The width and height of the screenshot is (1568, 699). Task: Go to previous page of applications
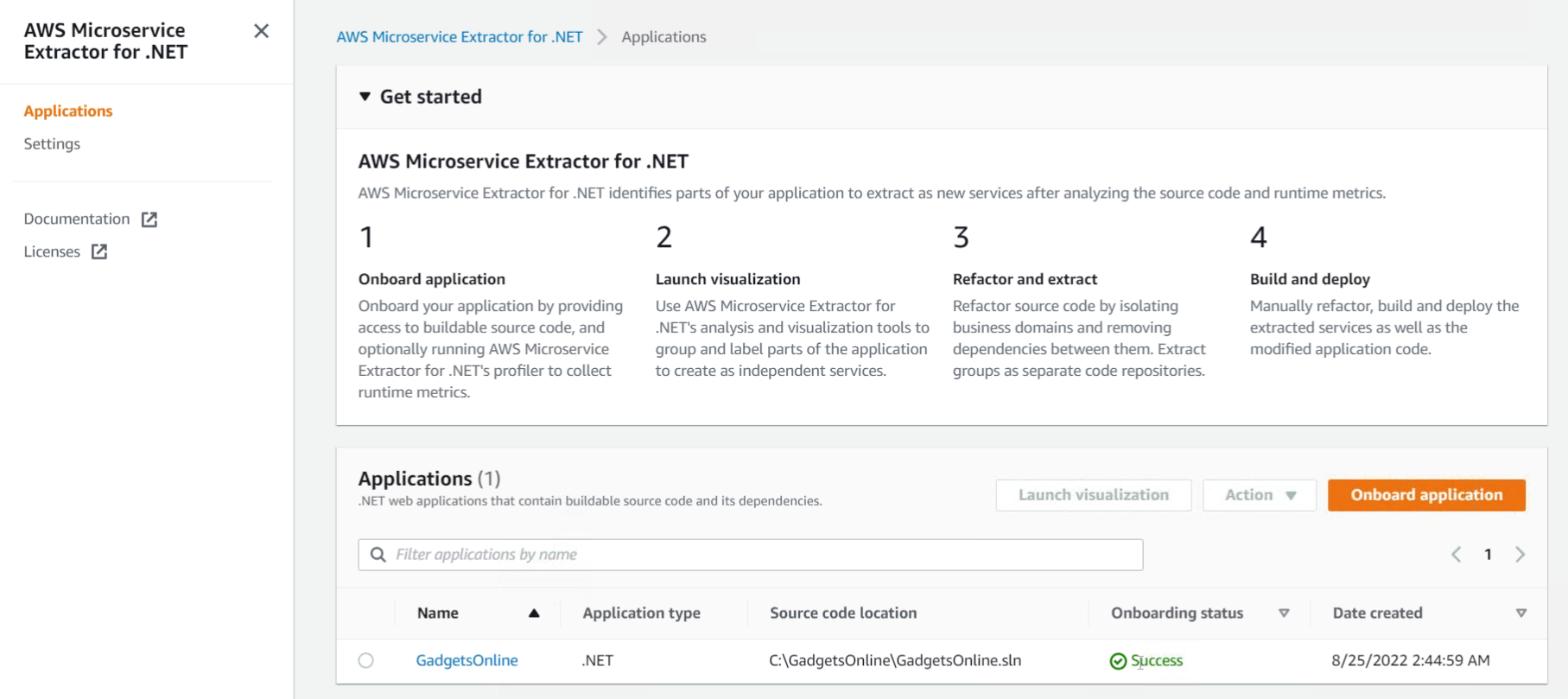point(1457,555)
